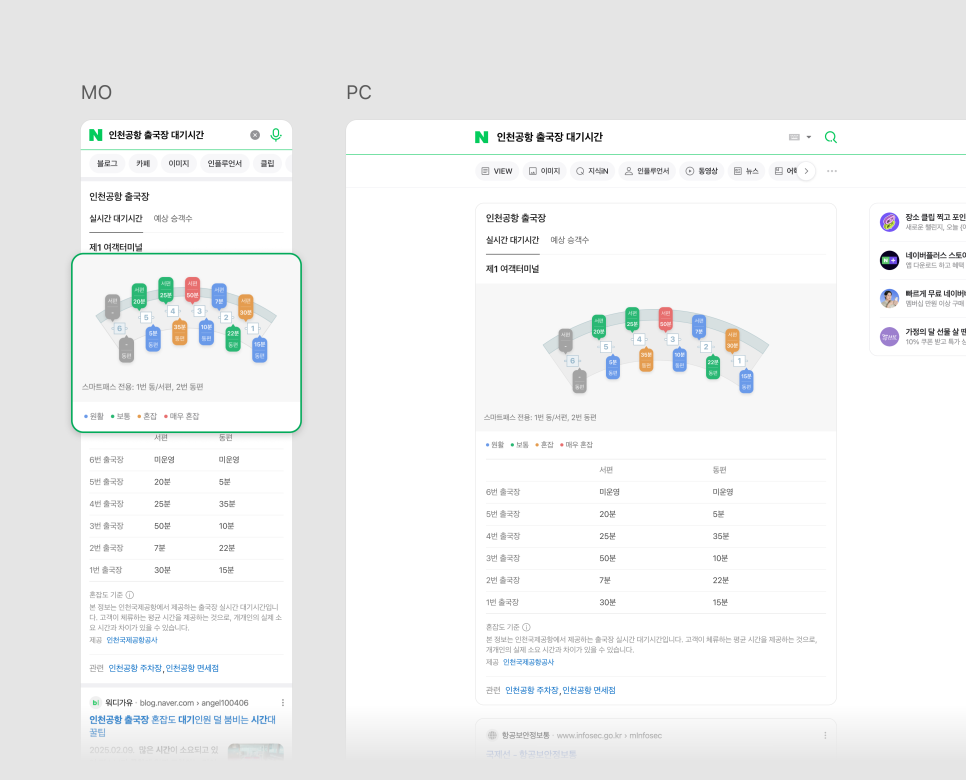Click the 인천공항 면세점 related link on mobile
Image resolution: width=966 pixels, height=780 pixels.
pyautogui.click(x=192, y=668)
